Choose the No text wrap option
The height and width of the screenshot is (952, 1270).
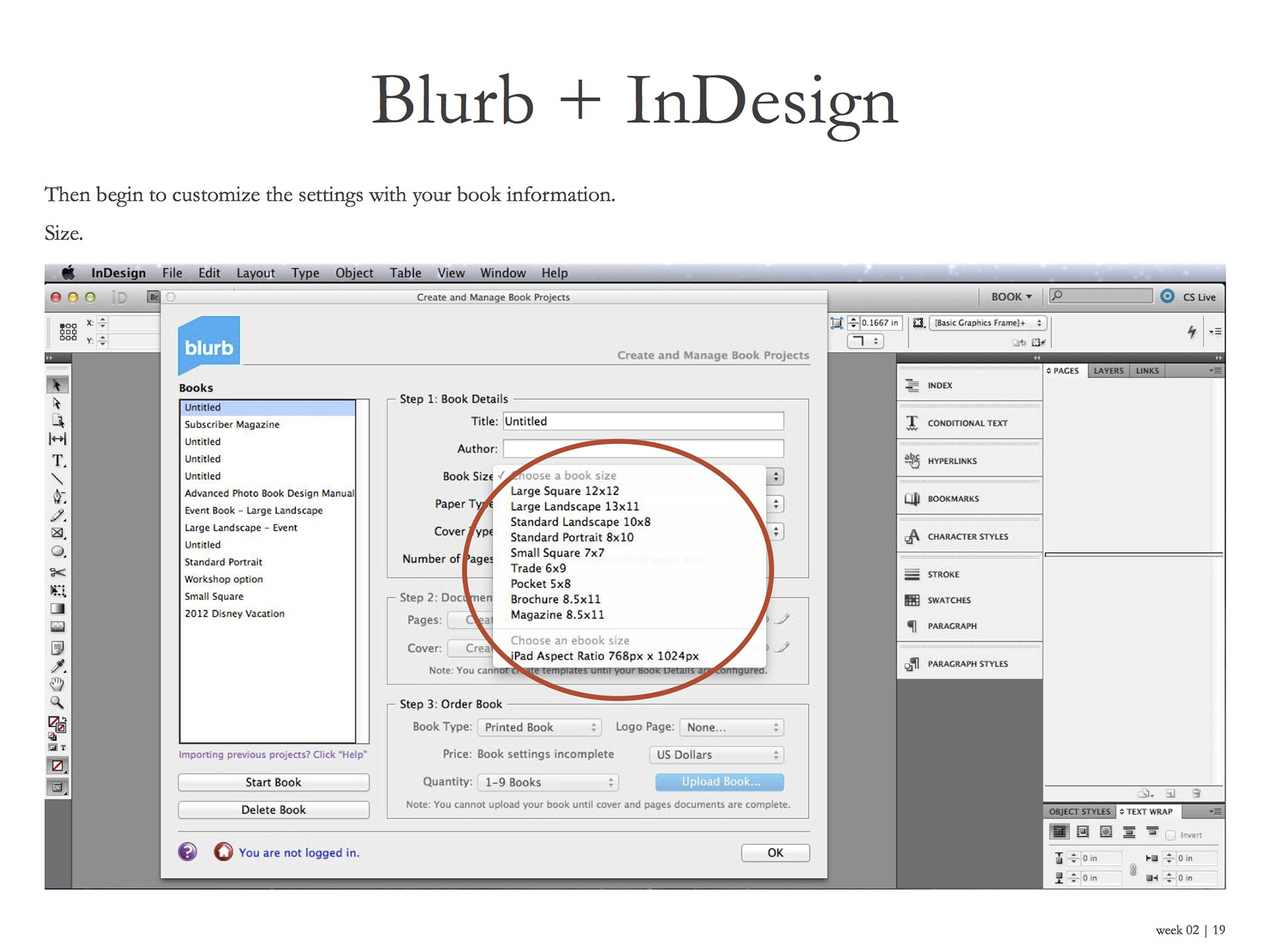1059,832
